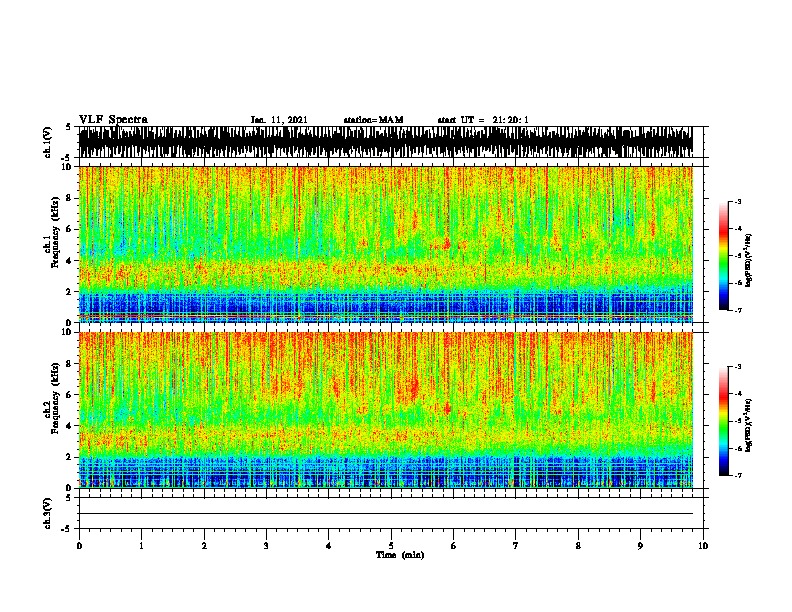The width and height of the screenshot is (792, 612).
Task: Click the ch.2 "Frequency (kHz)" axis label
Action: 55,398
